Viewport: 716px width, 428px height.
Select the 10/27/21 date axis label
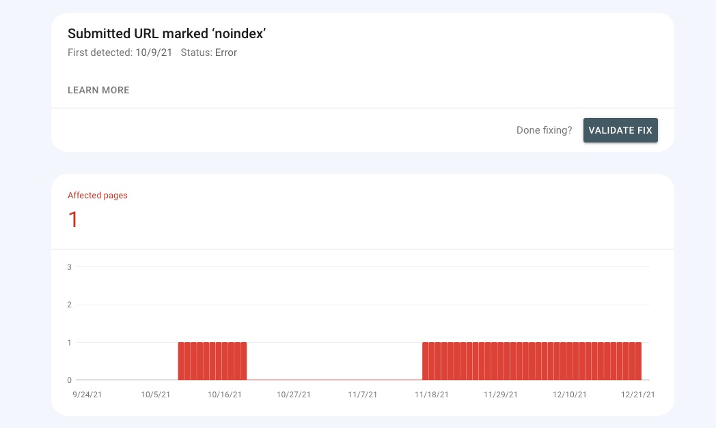tap(294, 394)
